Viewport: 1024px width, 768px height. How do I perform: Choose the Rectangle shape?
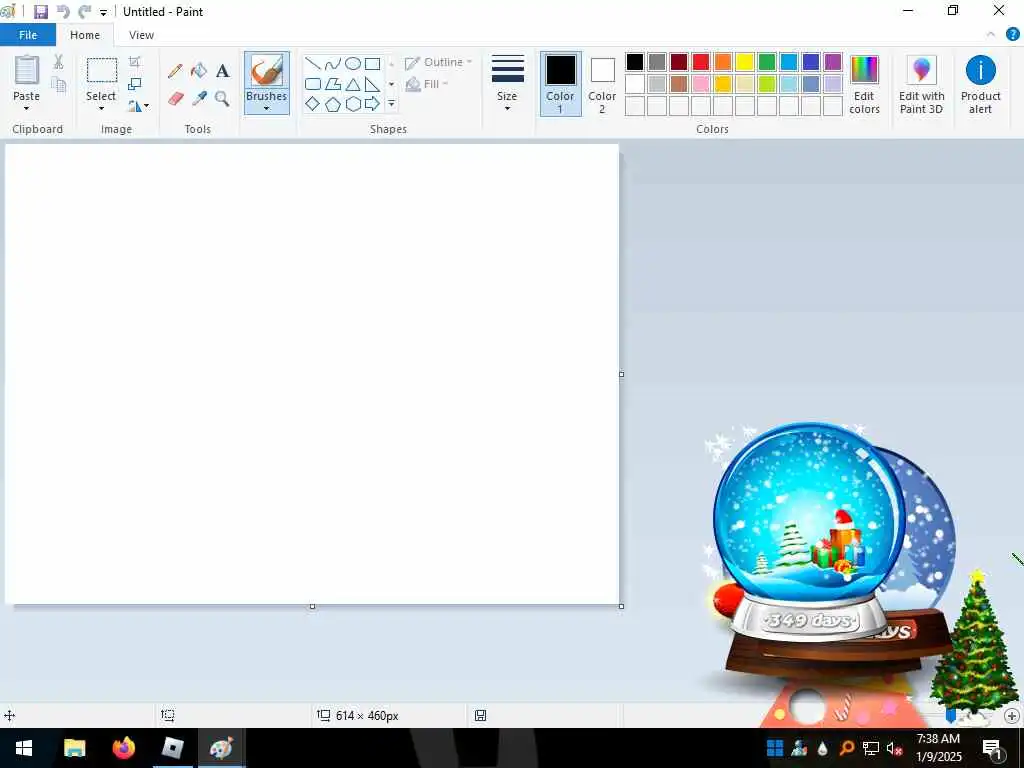pyautogui.click(x=372, y=63)
